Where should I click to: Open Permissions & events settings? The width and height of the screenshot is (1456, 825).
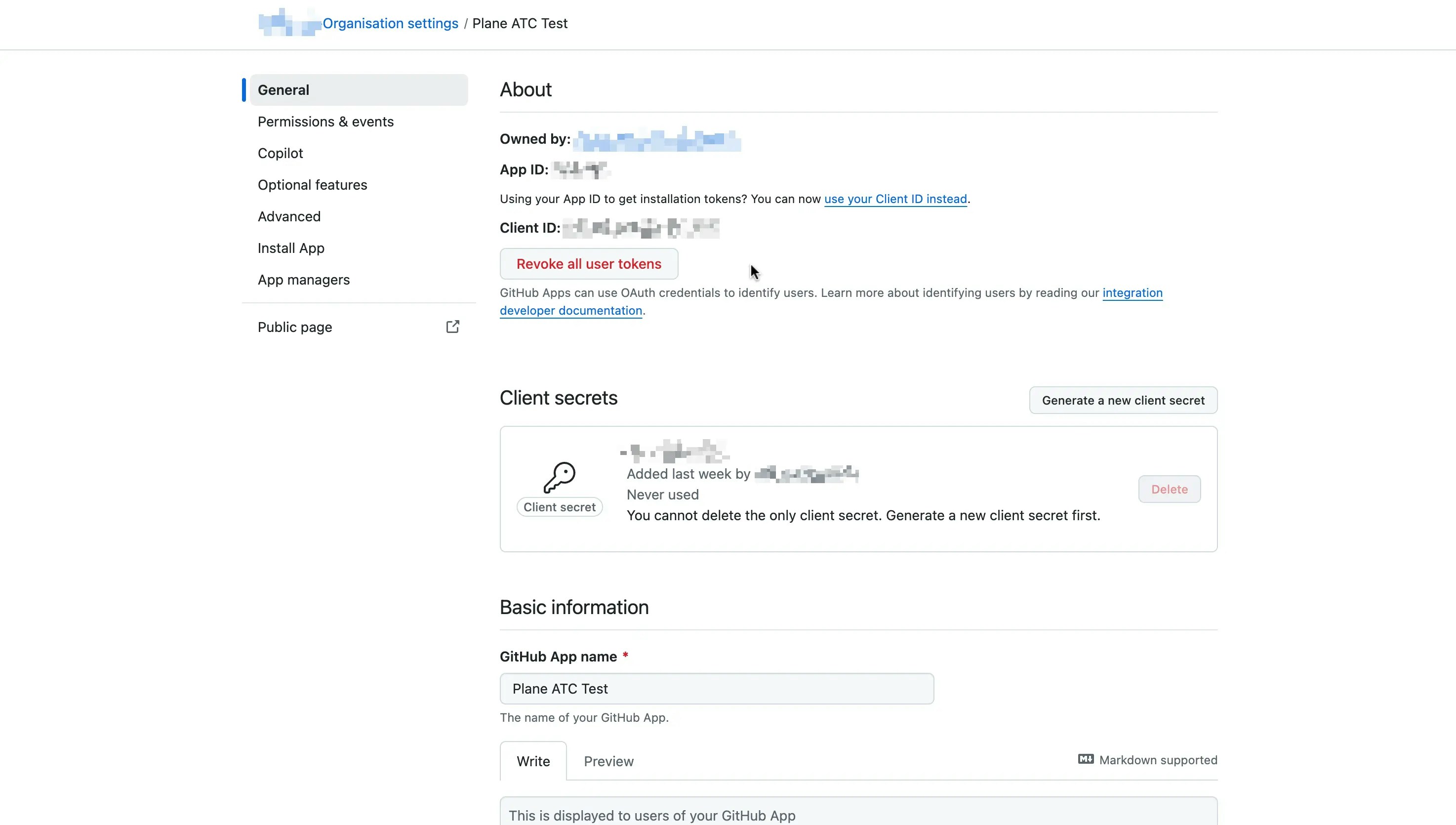[325, 122]
